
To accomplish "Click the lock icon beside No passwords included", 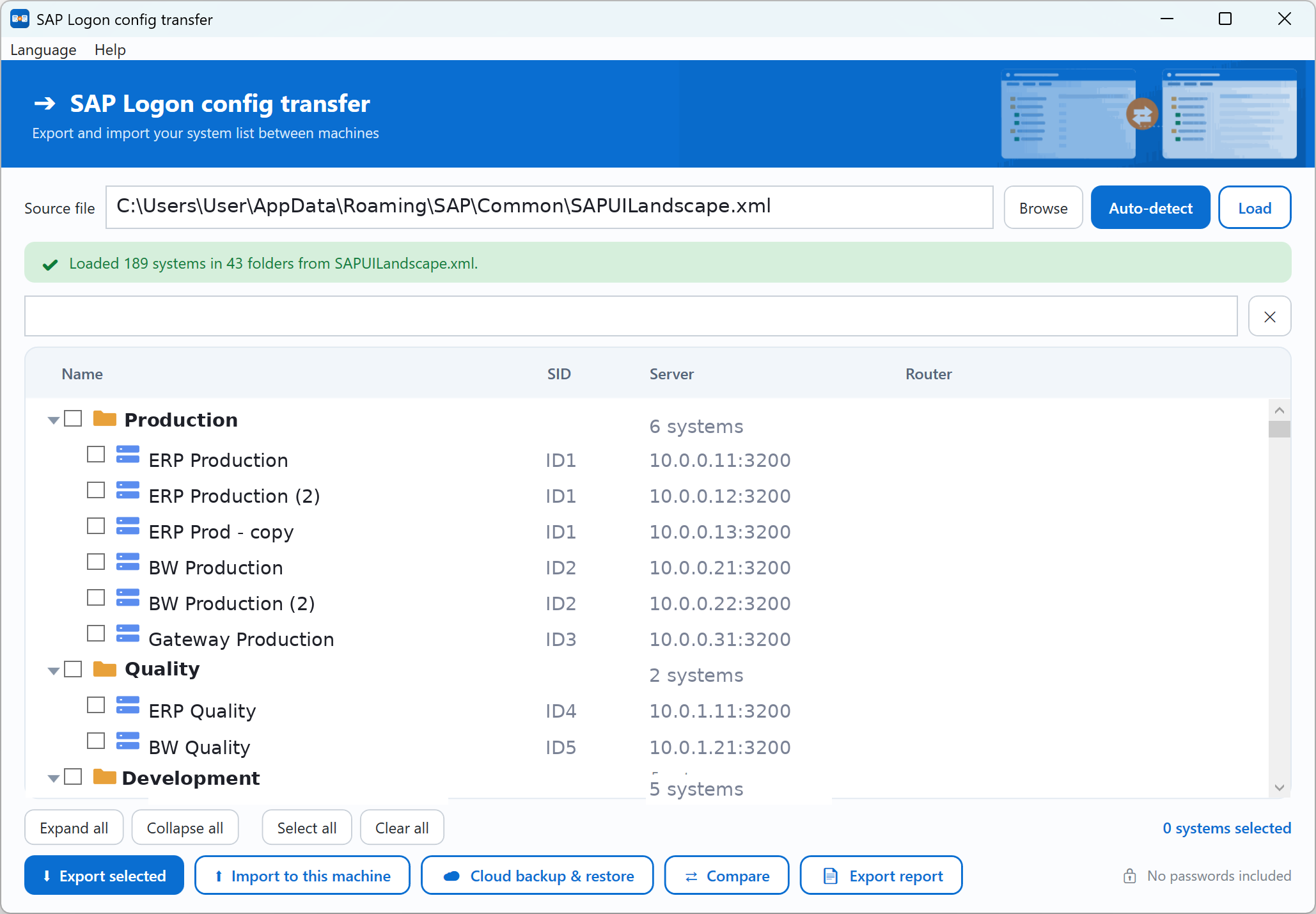I will (1130, 876).
